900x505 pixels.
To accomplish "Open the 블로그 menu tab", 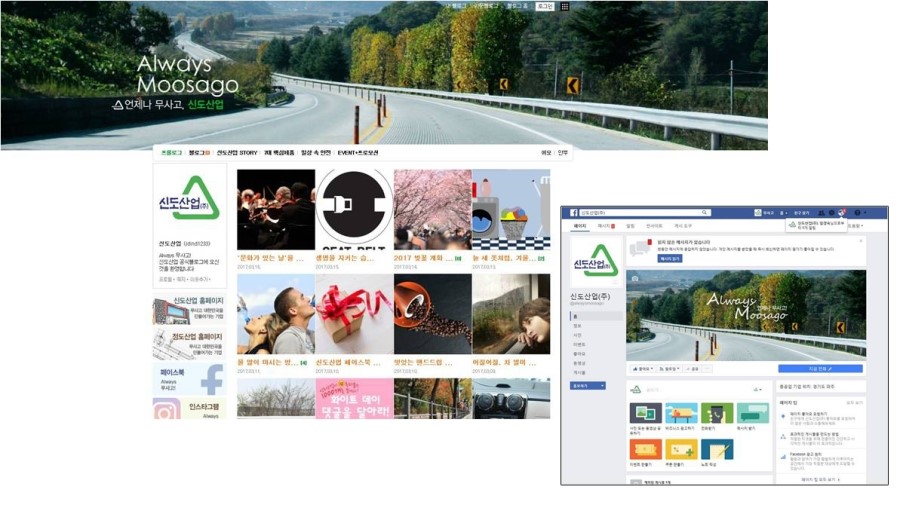I will click(x=199, y=153).
